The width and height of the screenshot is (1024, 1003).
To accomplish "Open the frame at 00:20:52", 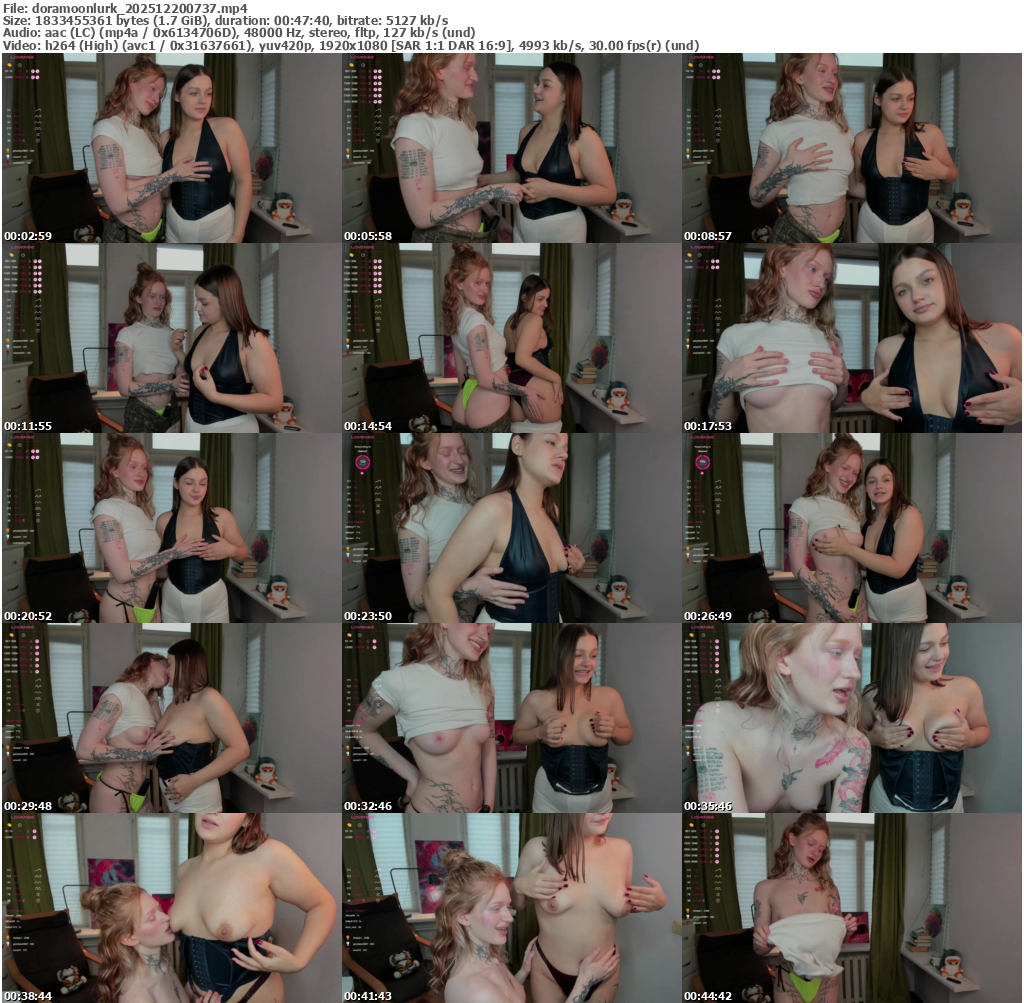I will coord(171,528).
